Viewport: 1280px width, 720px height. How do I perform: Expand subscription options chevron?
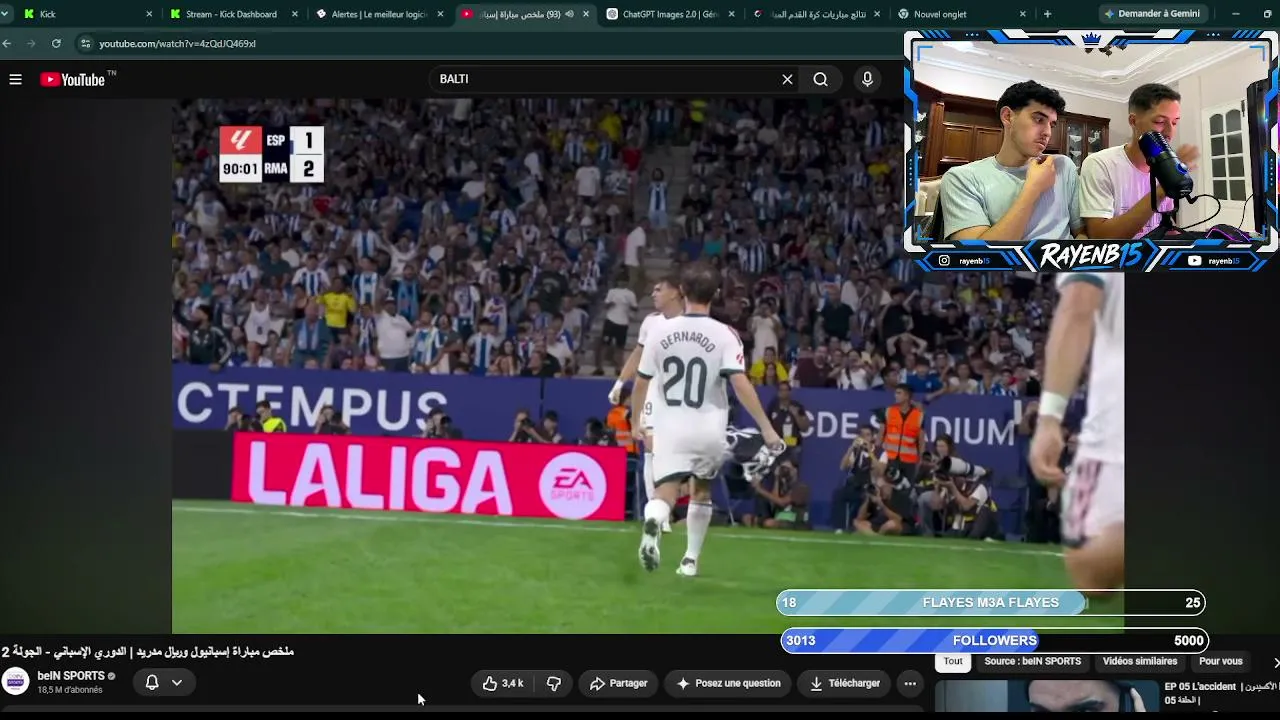pos(177,682)
